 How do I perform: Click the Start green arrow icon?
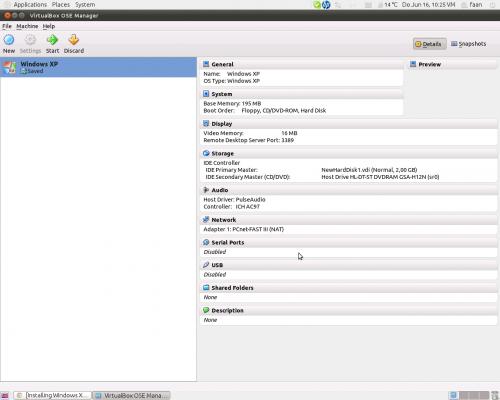click(x=52, y=40)
